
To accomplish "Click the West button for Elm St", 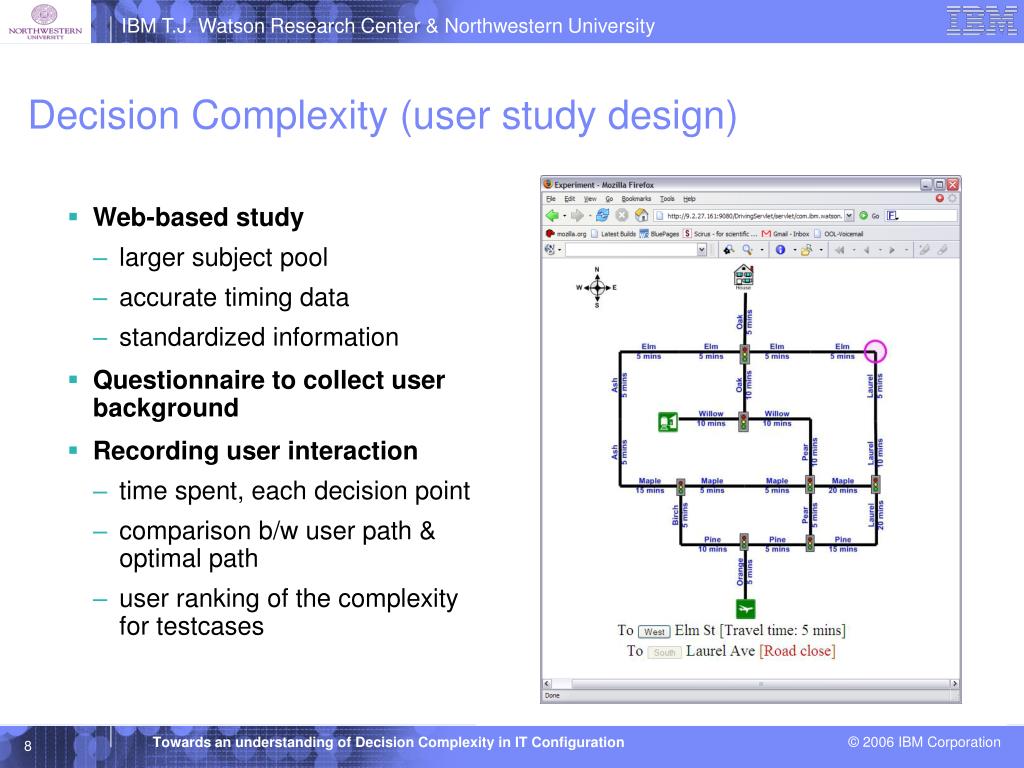I will click(x=654, y=632).
